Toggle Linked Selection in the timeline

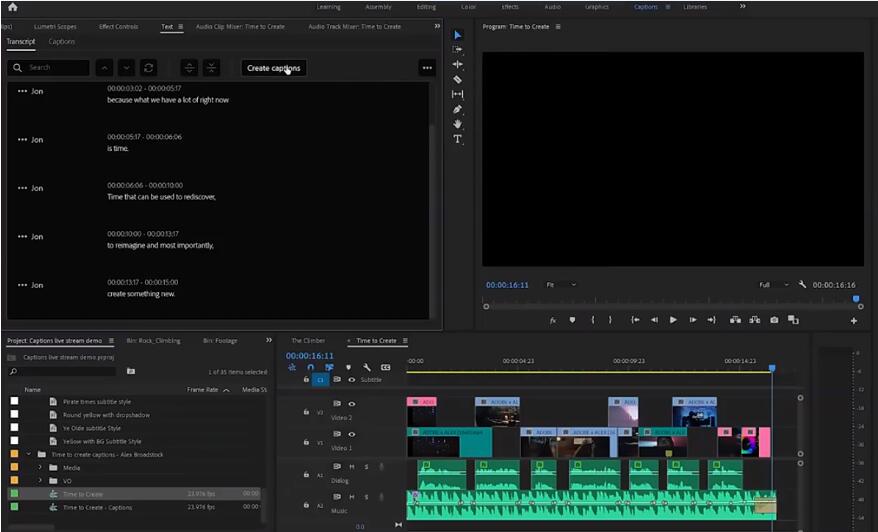(x=329, y=367)
